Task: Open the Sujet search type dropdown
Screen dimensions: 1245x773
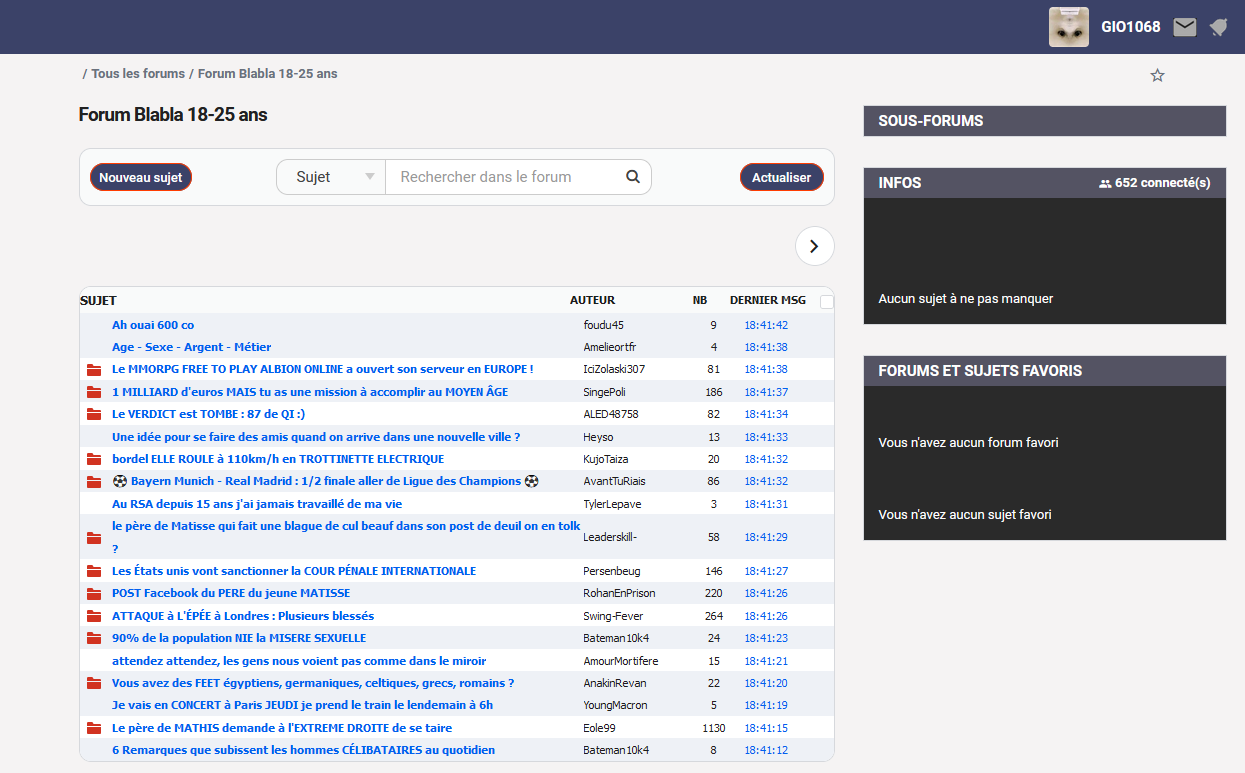Action: (331, 177)
